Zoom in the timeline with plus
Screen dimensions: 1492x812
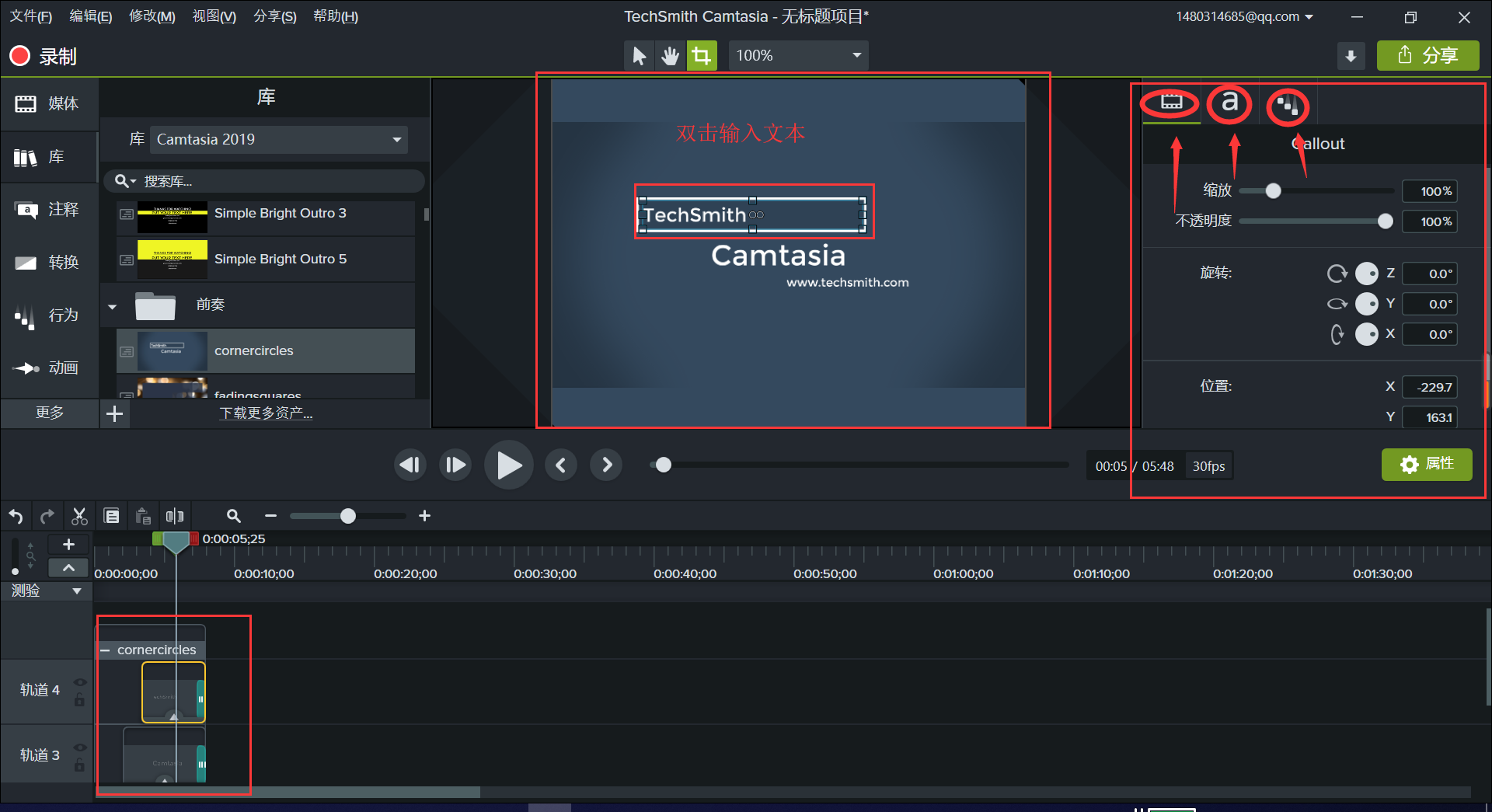pyautogui.click(x=424, y=516)
